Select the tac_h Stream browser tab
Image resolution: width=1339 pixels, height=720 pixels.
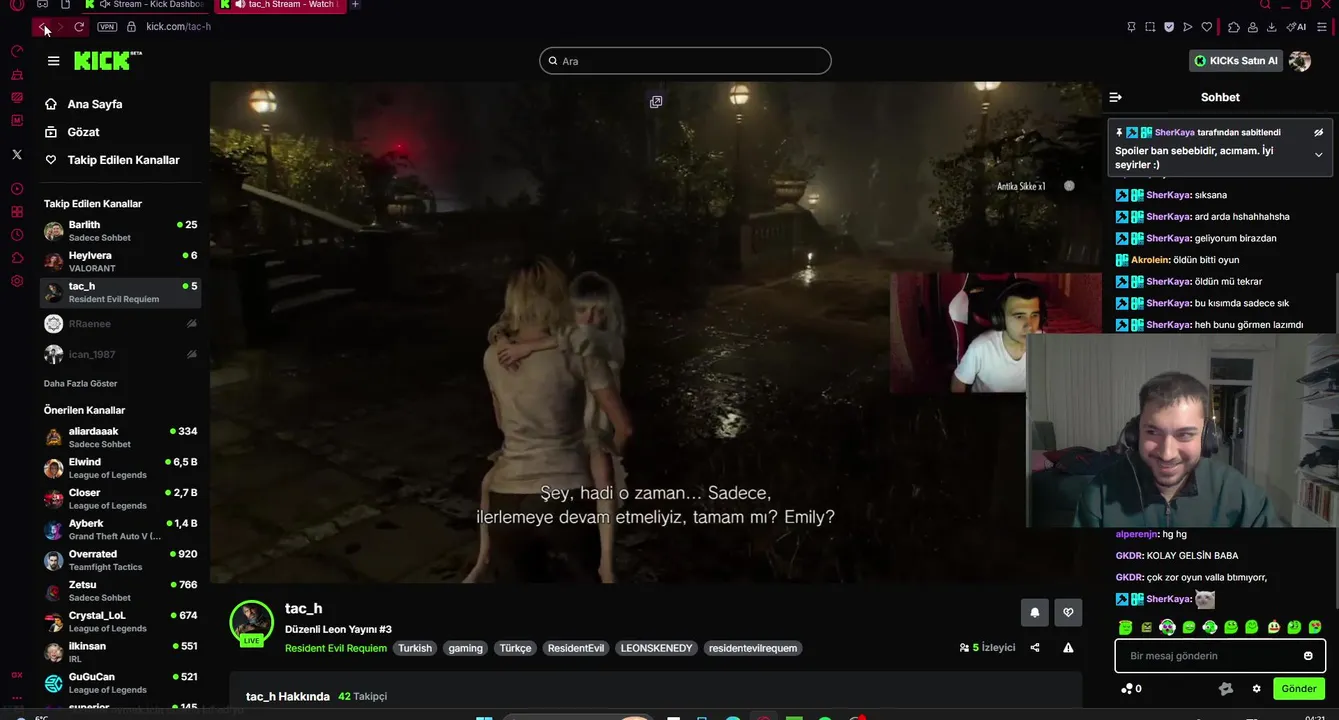coord(283,5)
